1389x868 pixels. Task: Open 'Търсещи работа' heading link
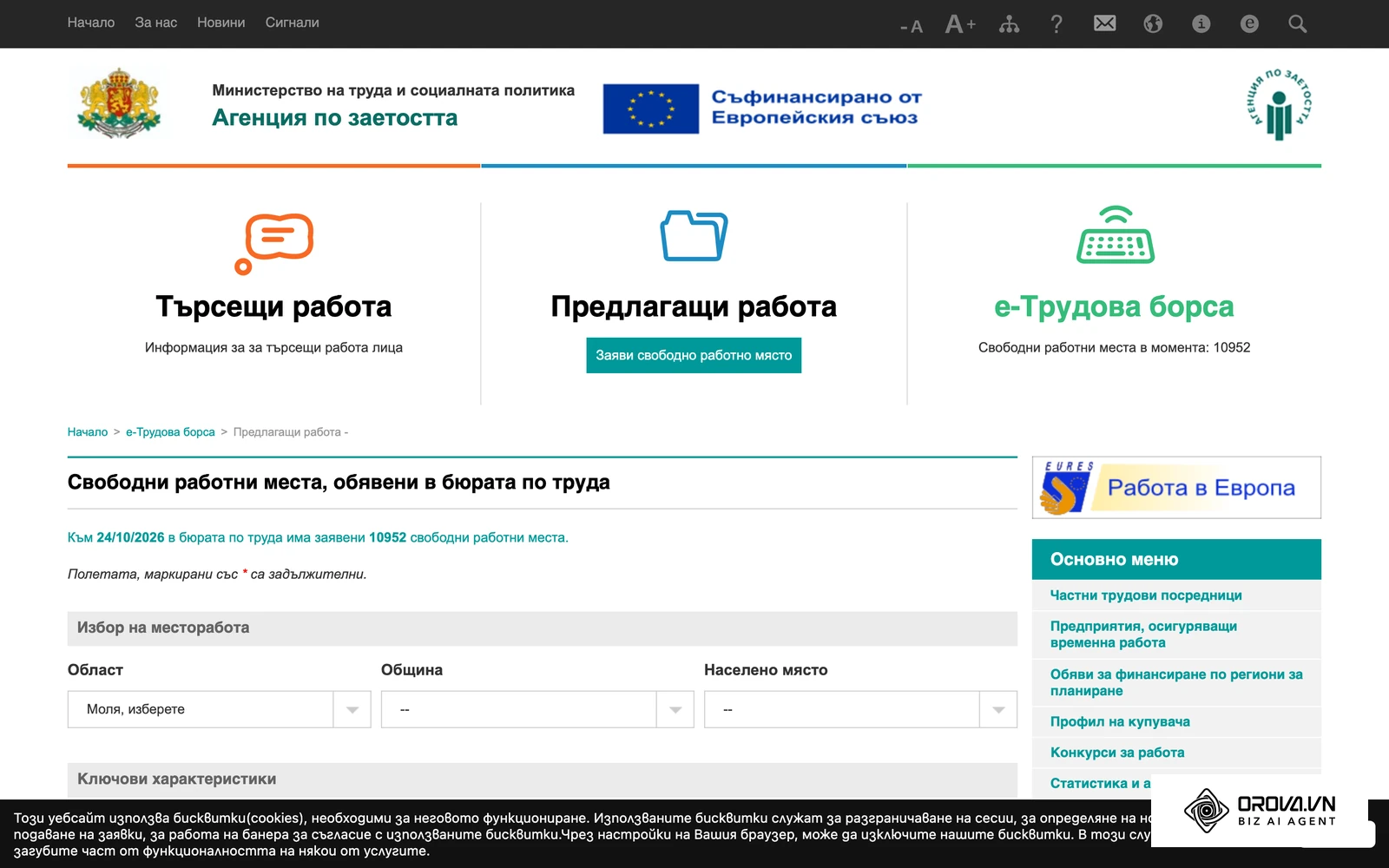[x=273, y=306]
